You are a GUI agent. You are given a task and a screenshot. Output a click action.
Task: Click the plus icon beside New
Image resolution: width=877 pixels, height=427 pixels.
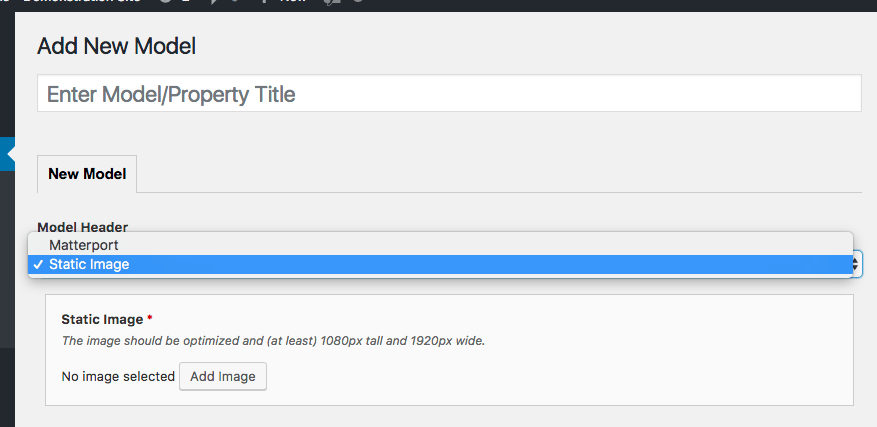(265, 2)
